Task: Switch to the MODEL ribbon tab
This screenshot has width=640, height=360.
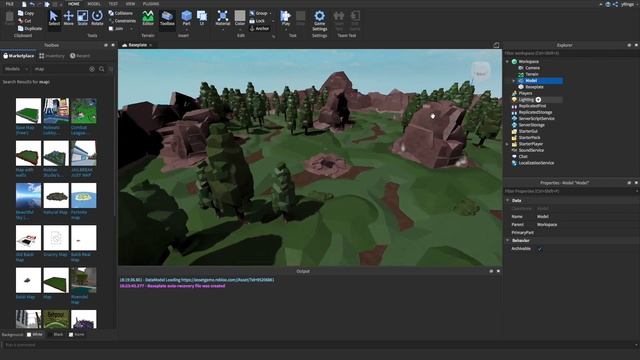Action: [94, 4]
